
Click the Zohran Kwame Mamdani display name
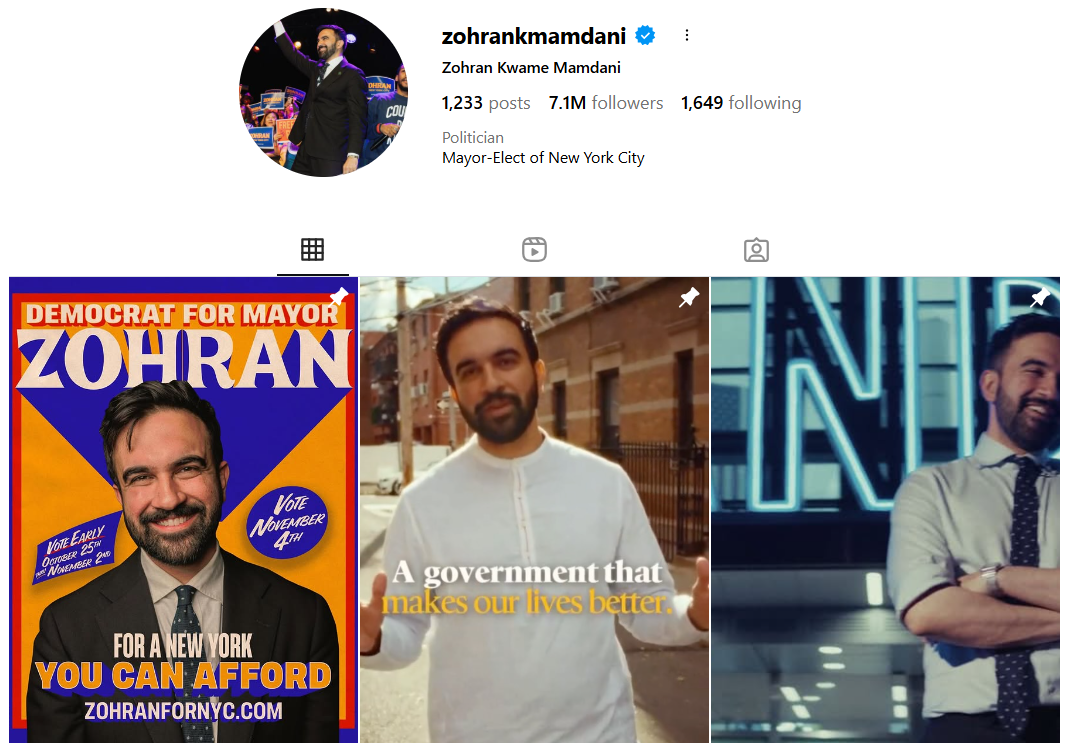pos(531,68)
